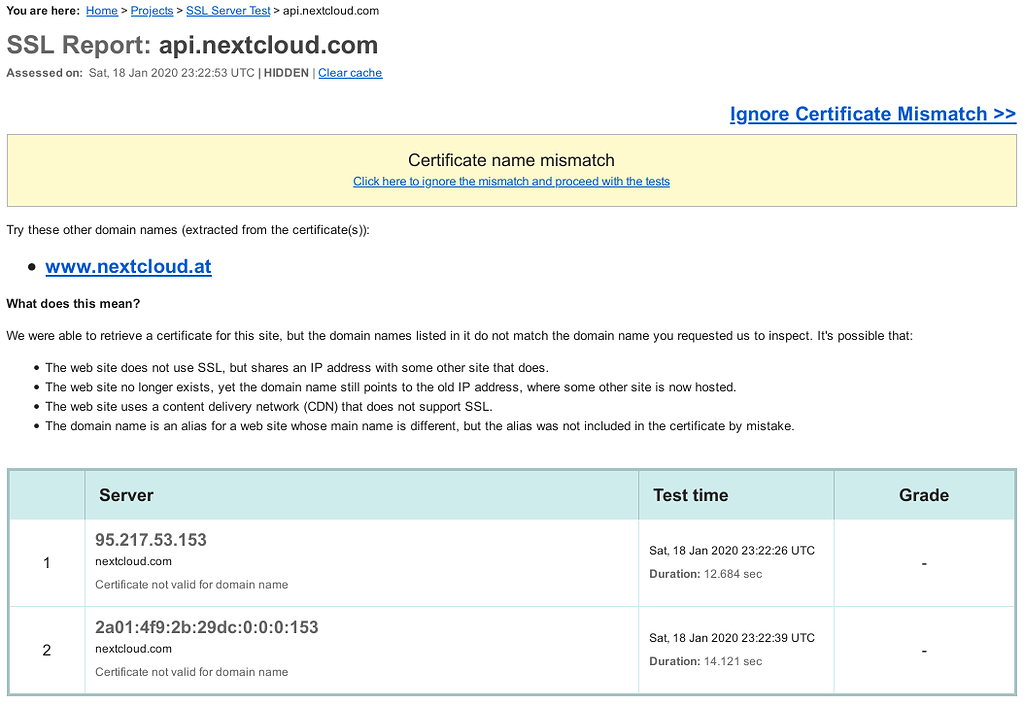Select the grade dash for server 1
Viewport: 1024px width, 706px height.
(923, 562)
